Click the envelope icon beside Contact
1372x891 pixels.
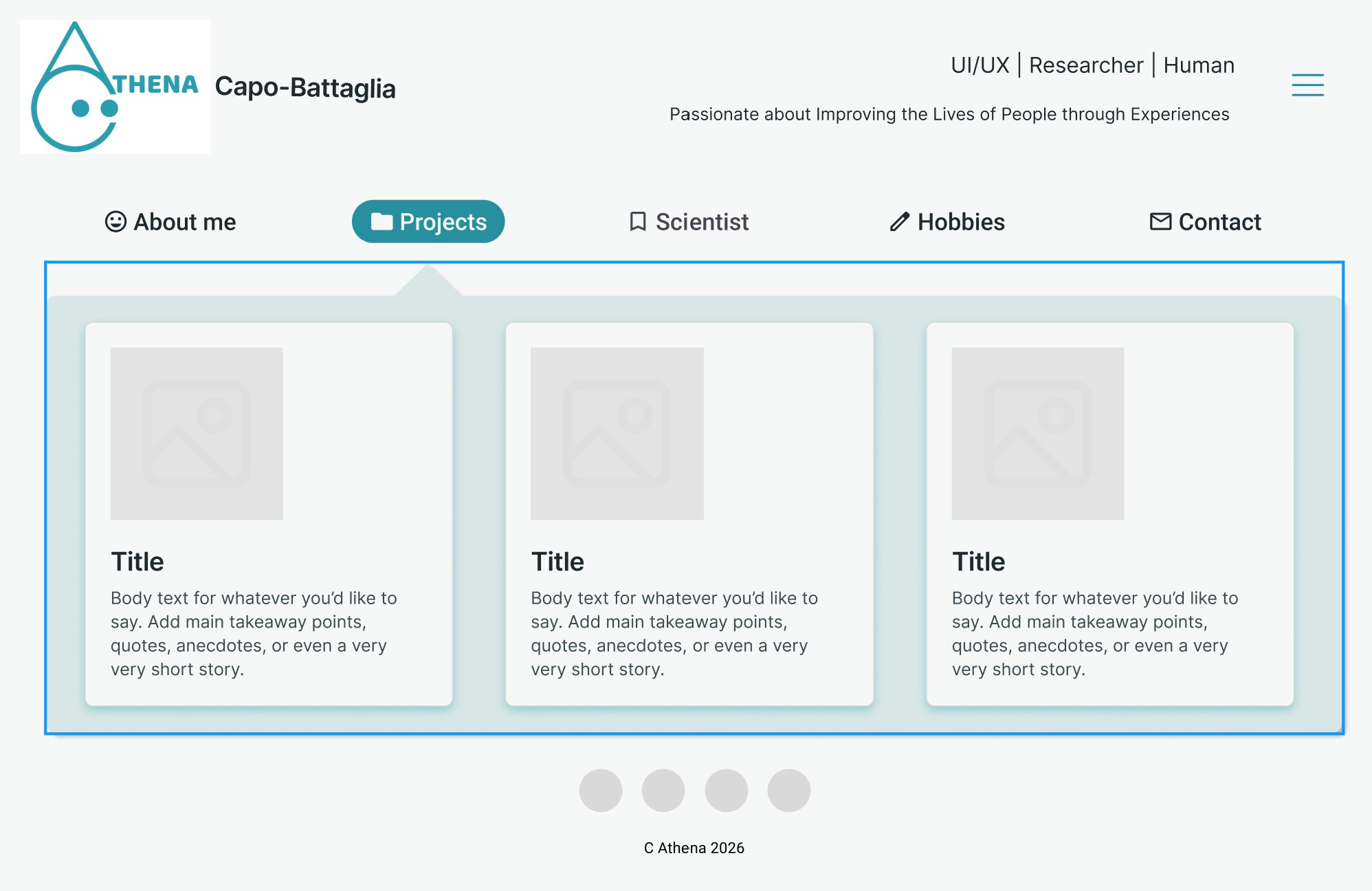[1160, 221]
